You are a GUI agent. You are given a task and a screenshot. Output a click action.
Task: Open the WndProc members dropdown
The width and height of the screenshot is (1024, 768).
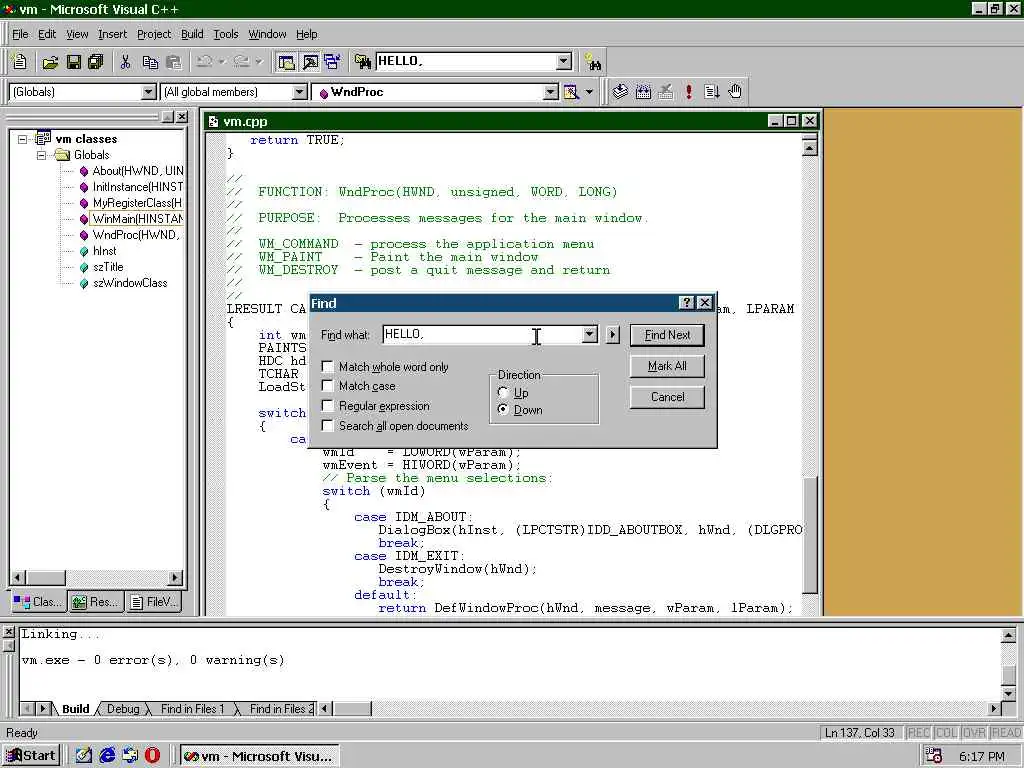pyautogui.click(x=551, y=92)
